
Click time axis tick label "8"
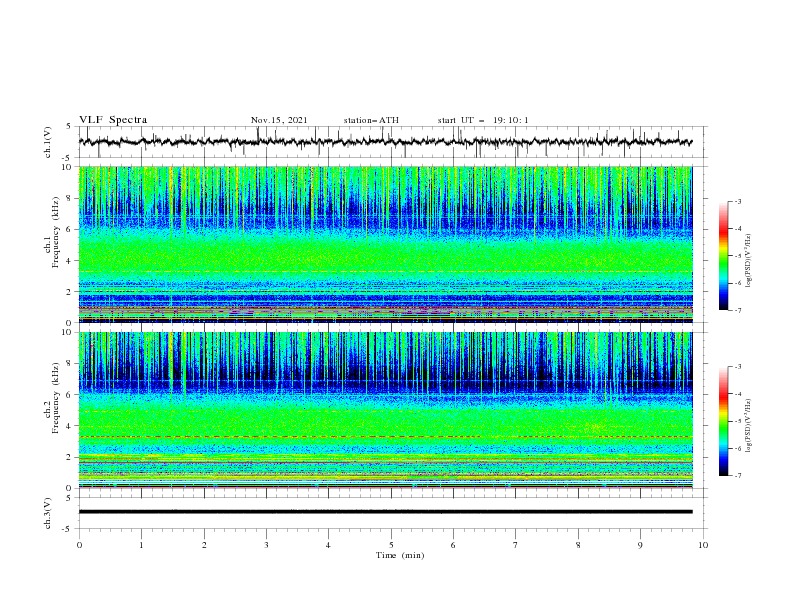[578, 545]
